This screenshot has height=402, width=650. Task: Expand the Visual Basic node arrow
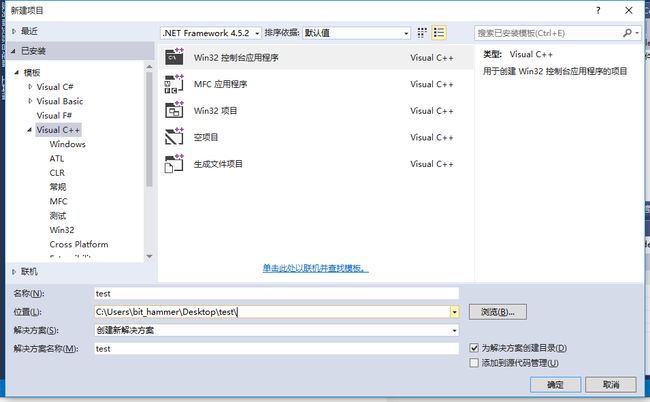click(30, 101)
